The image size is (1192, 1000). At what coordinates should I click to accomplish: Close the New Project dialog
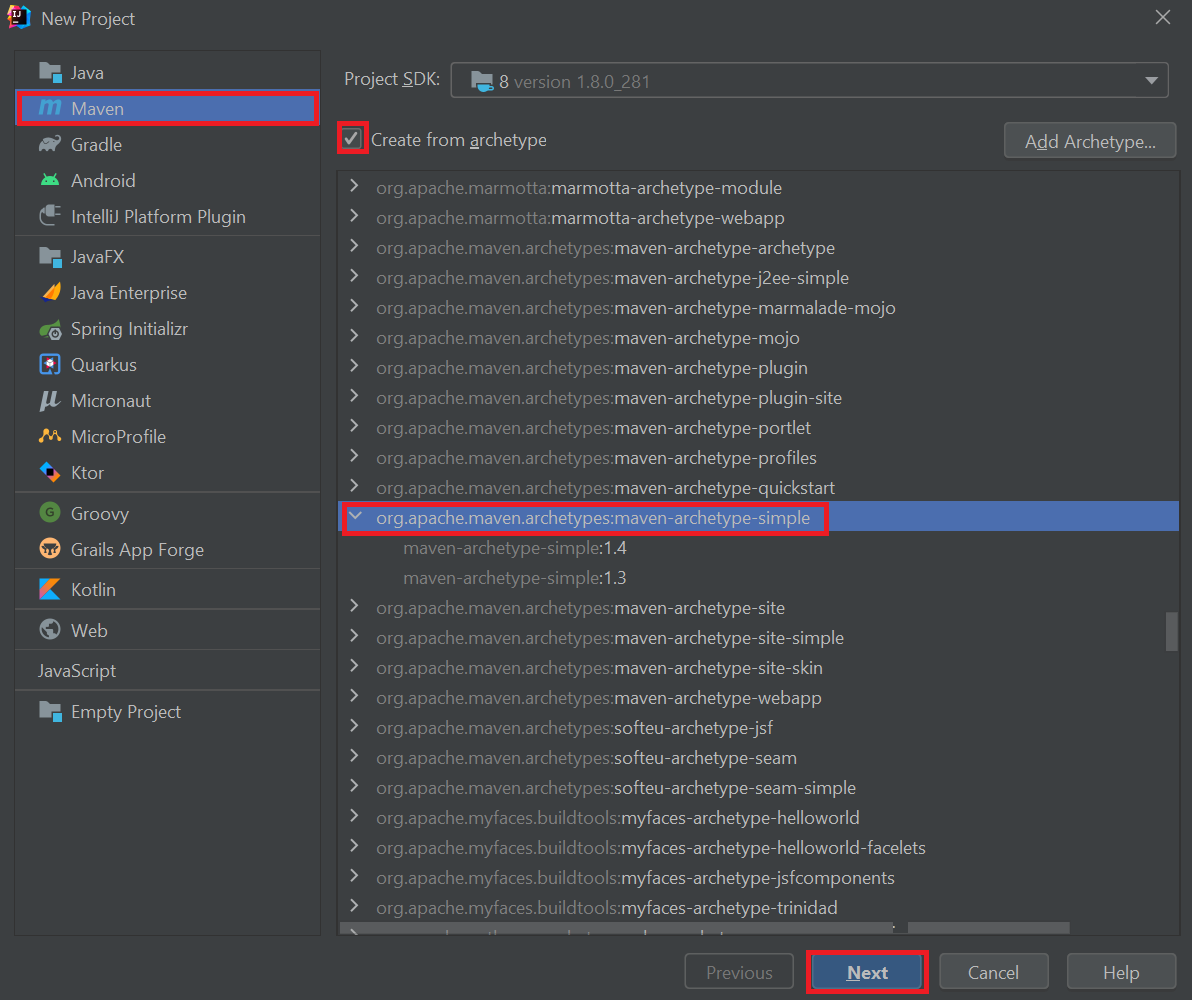pos(1163,17)
